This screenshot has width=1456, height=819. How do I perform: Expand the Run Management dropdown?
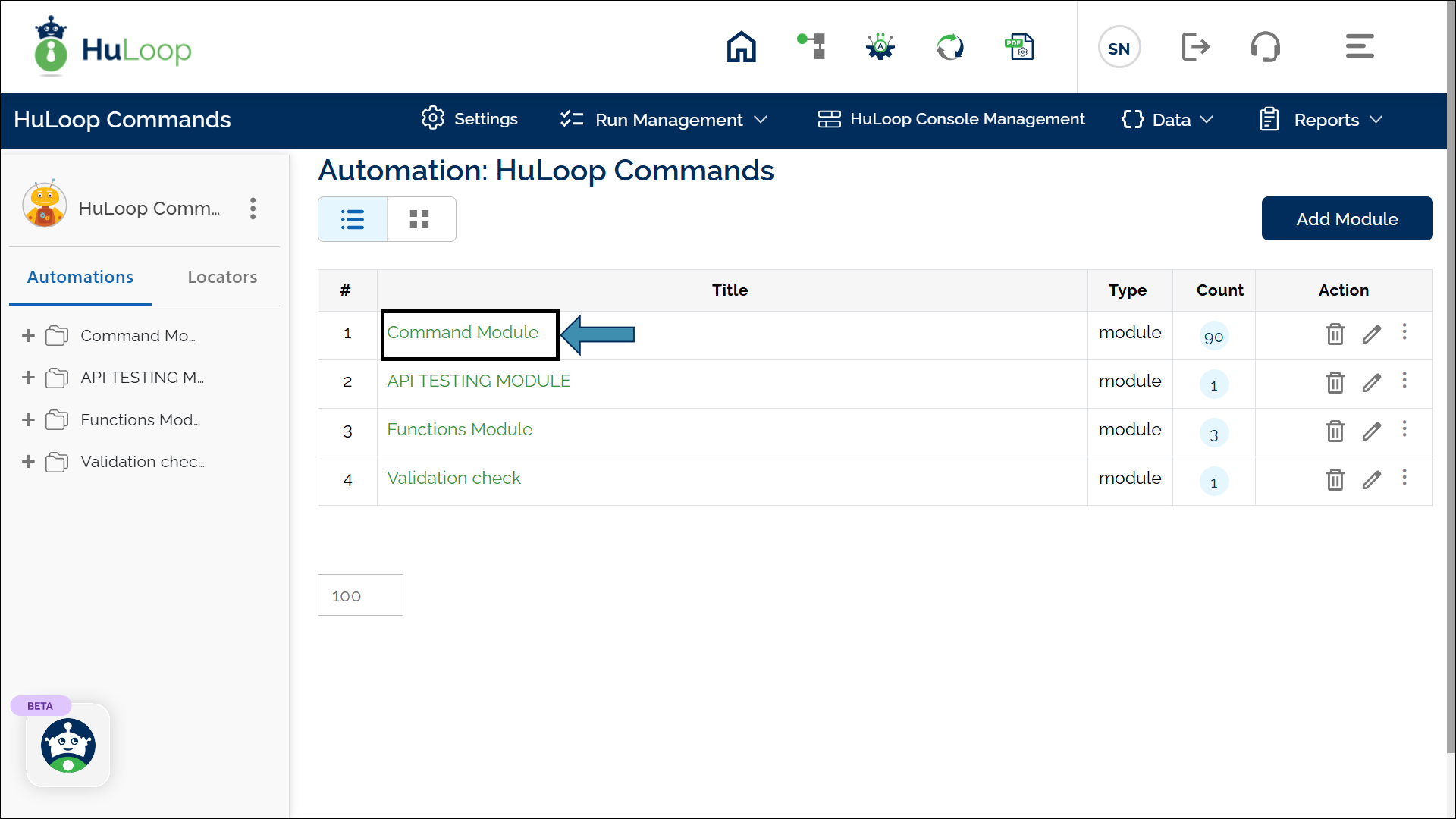[664, 120]
